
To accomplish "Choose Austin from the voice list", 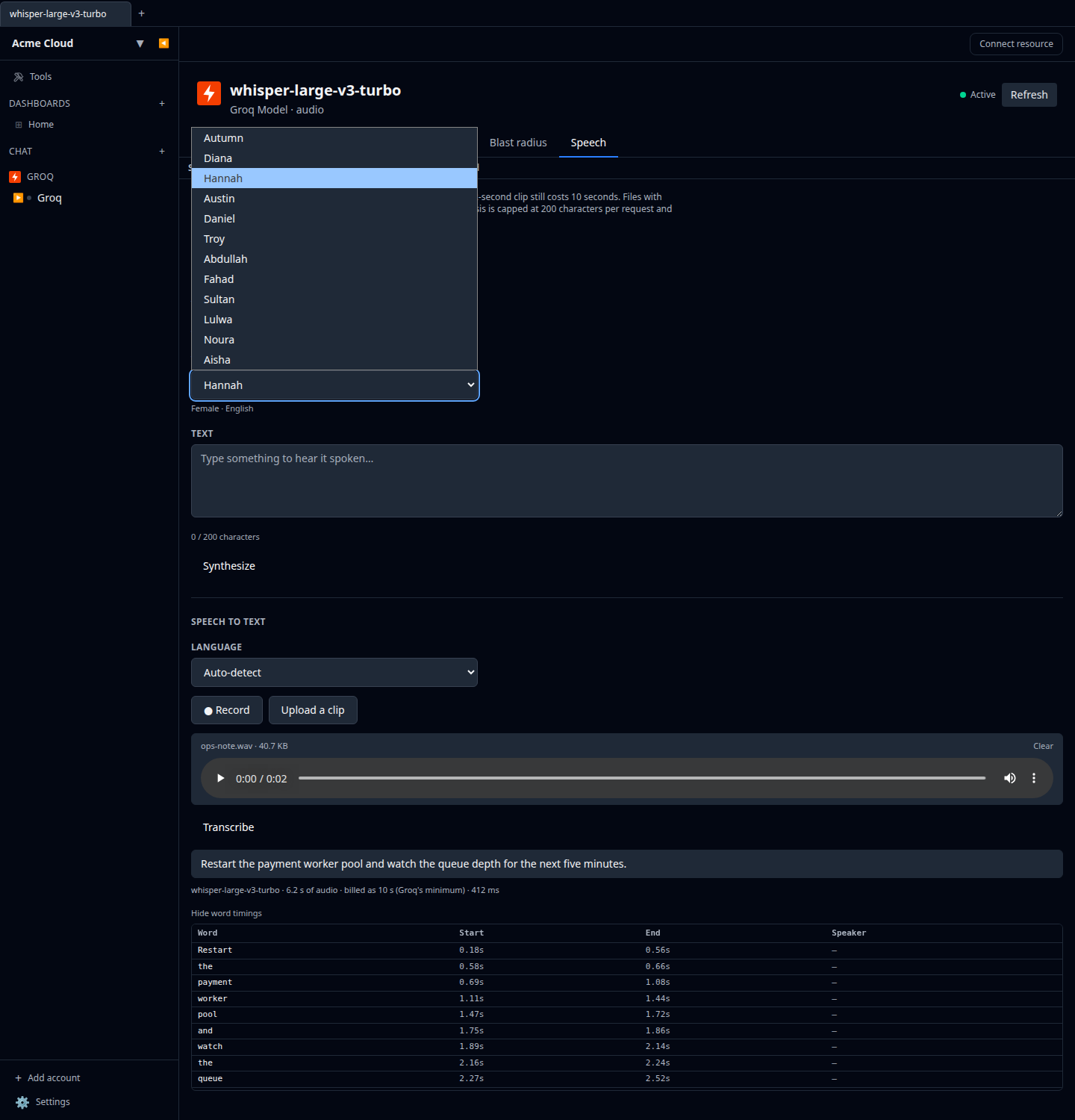I will coord(334,199).
